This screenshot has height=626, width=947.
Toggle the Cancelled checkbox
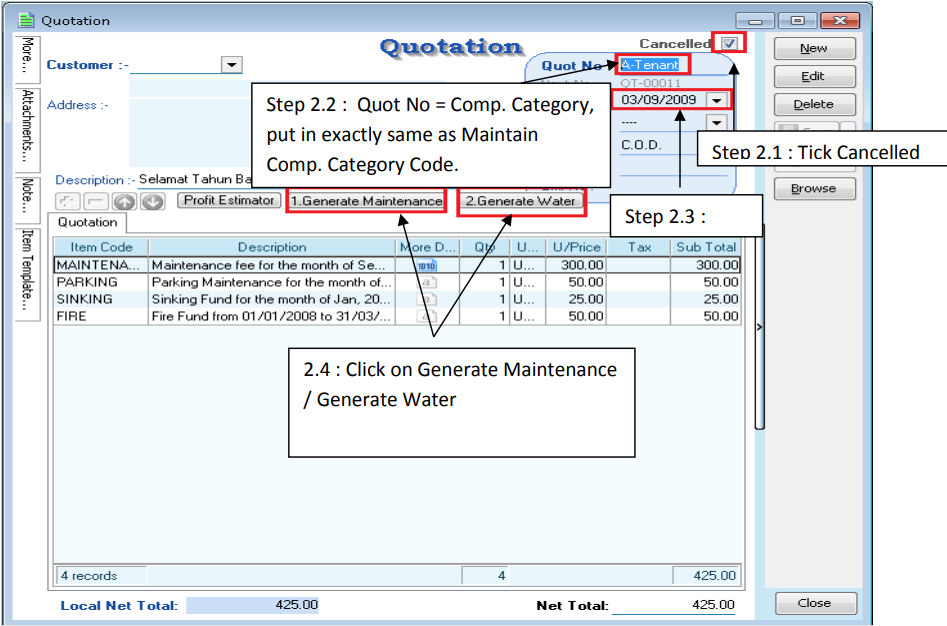[730, 44]
